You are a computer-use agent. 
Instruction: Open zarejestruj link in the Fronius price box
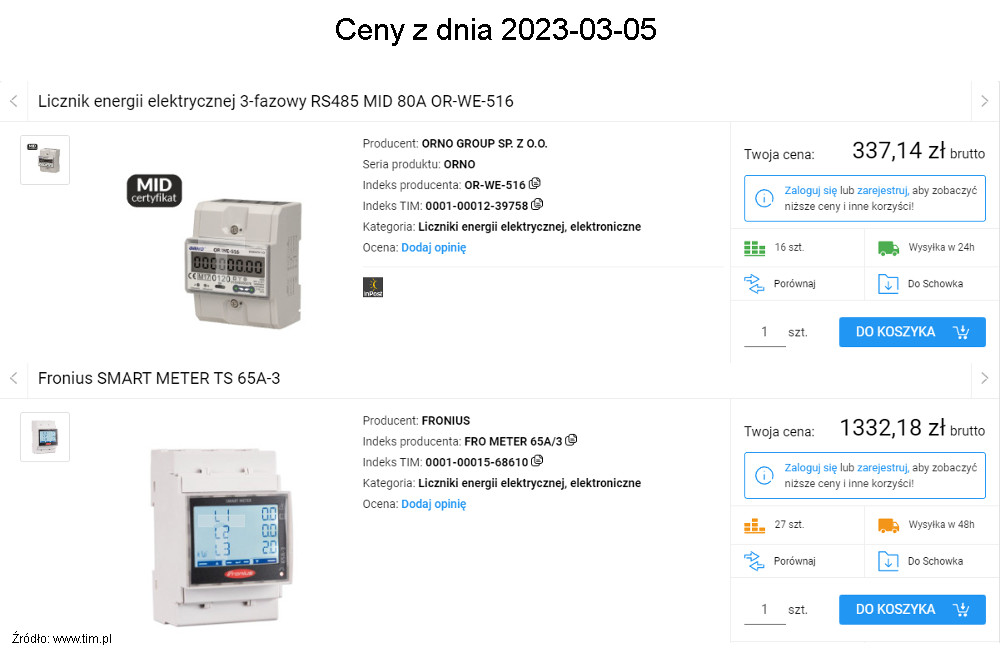[882, 467]
